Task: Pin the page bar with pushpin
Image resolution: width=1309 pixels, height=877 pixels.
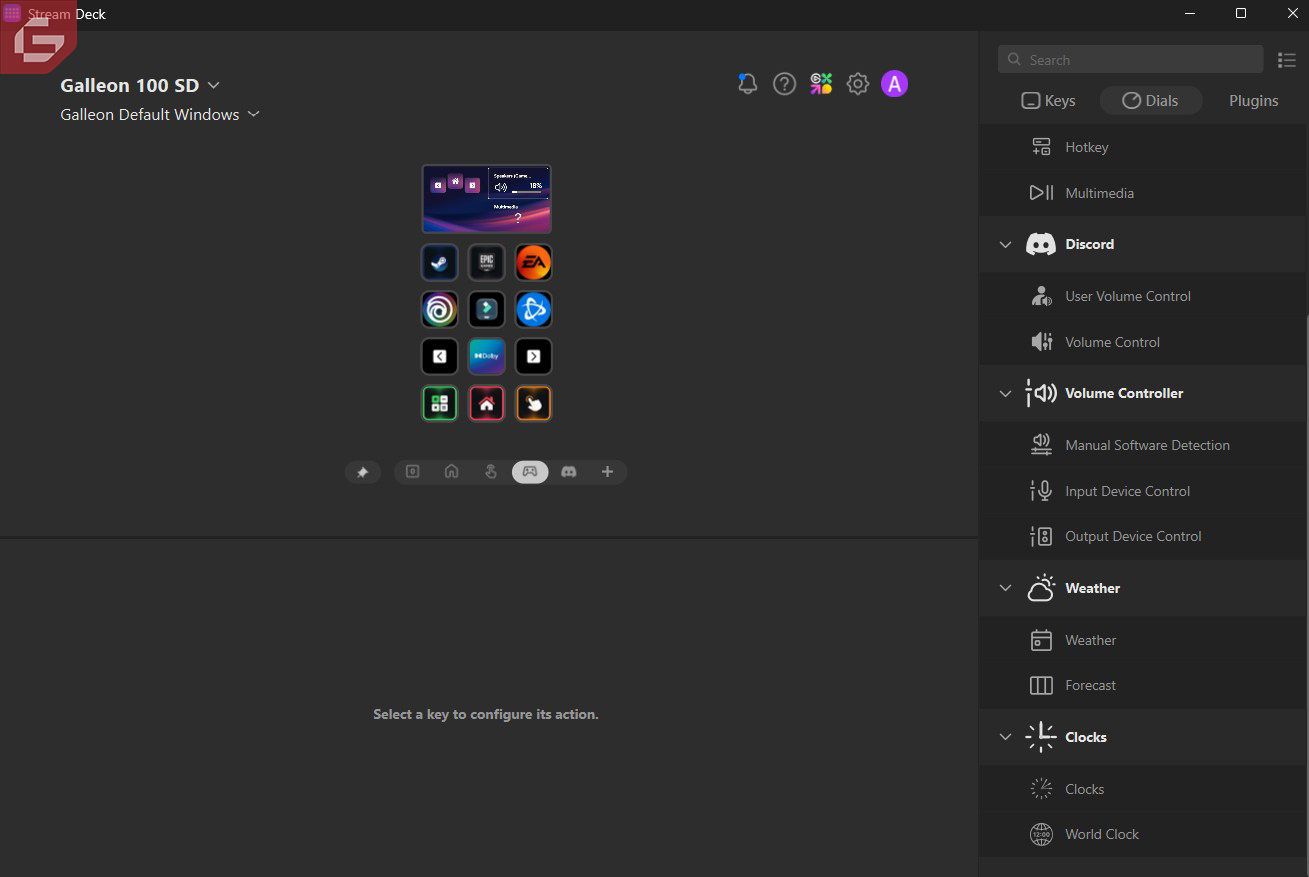Action: 362,472
